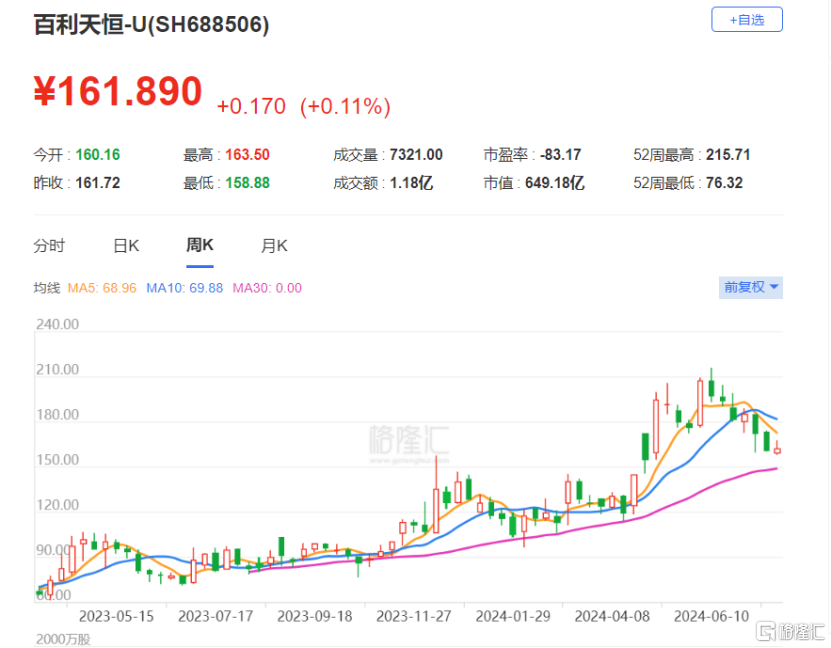Click the 成交量 value 7321.00
Screen dimensions: 831x648
tap(416, 155)
